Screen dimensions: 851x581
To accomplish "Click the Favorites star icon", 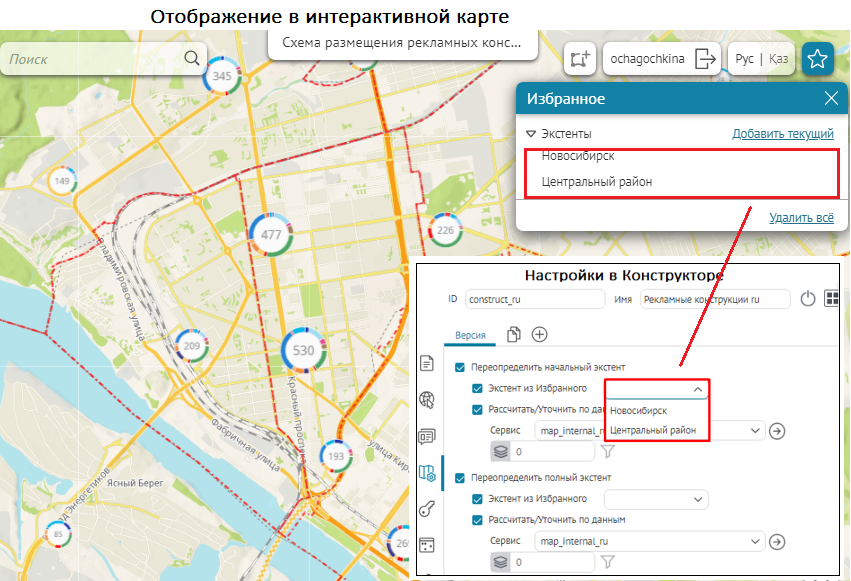I will pyautogui.click(x=817, y=59).
